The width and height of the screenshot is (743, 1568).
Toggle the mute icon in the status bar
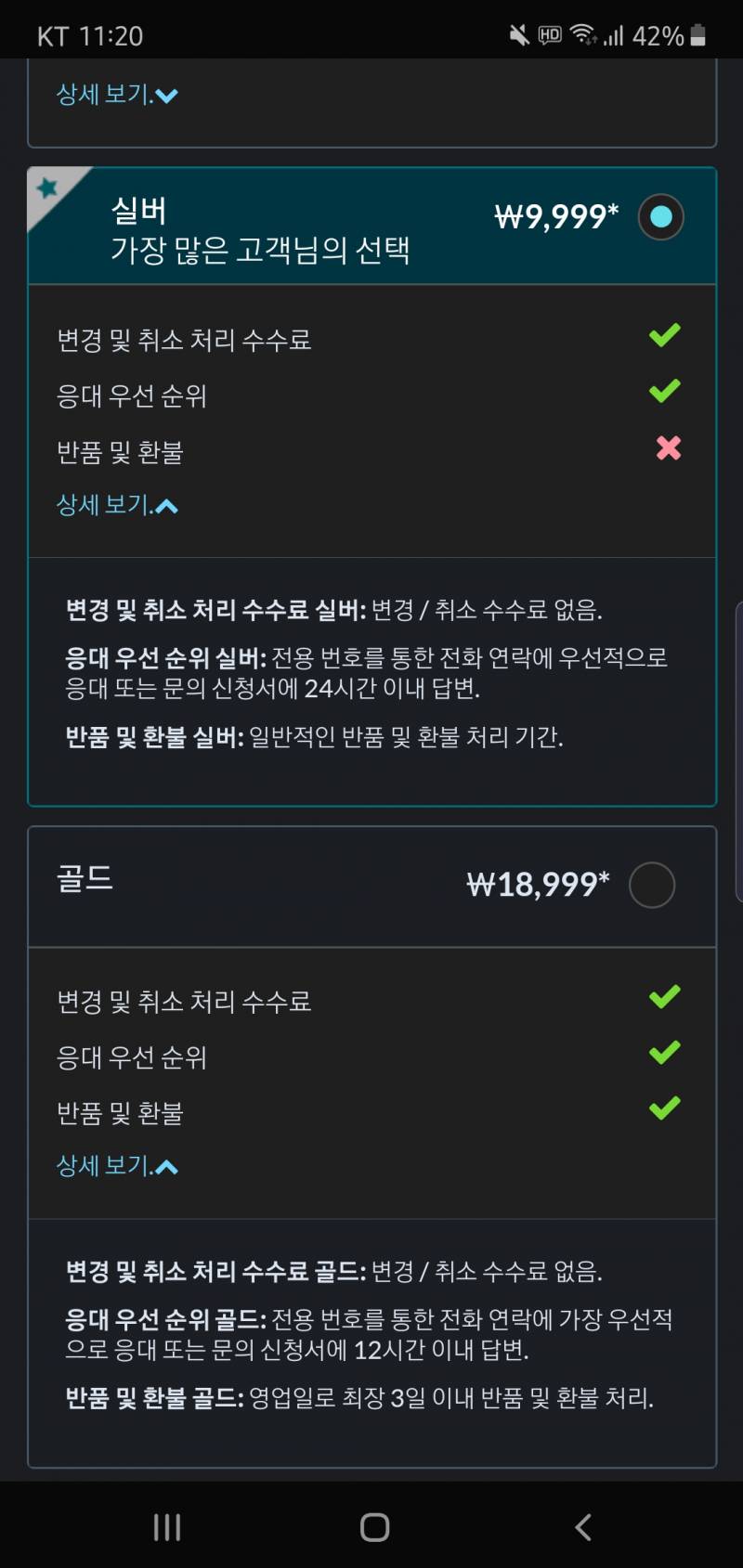[x=522, y=33]
